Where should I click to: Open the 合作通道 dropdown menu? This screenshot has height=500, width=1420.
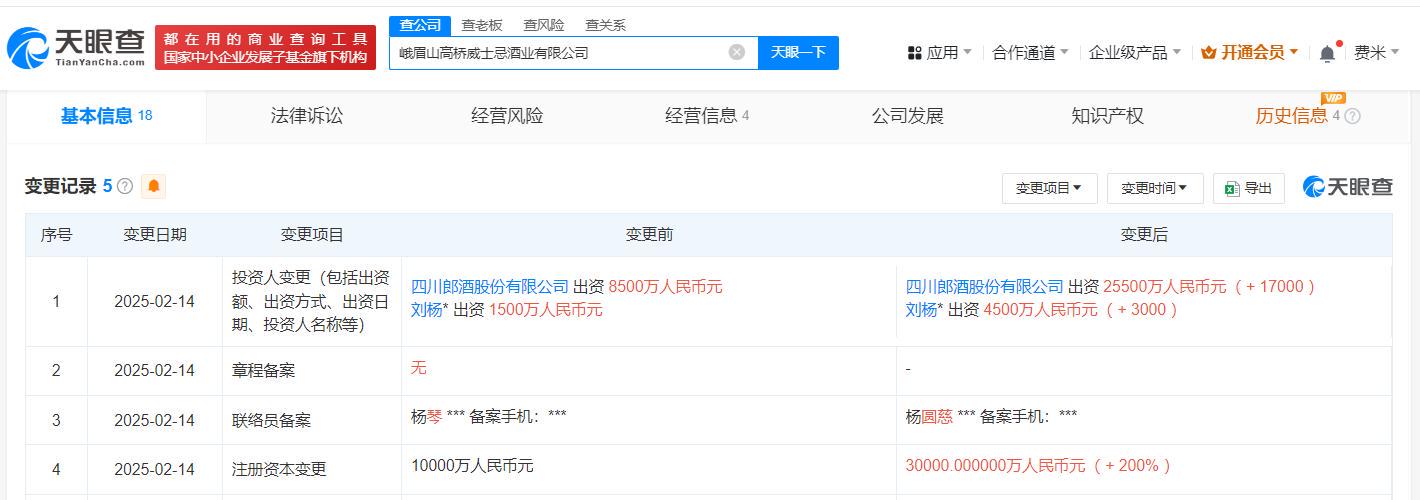point(1030,52)
